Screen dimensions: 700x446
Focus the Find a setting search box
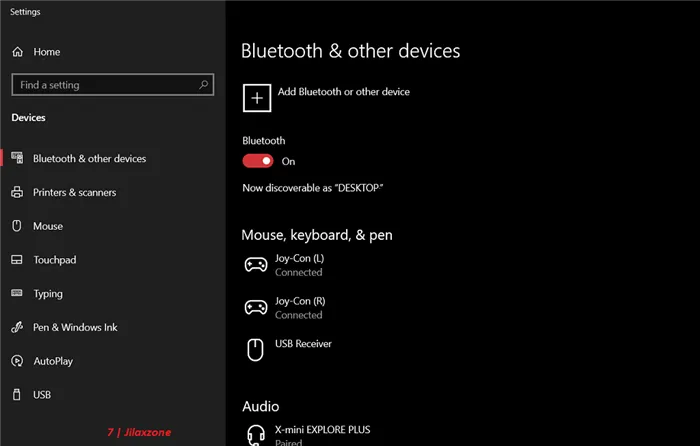tap(112, 84)
